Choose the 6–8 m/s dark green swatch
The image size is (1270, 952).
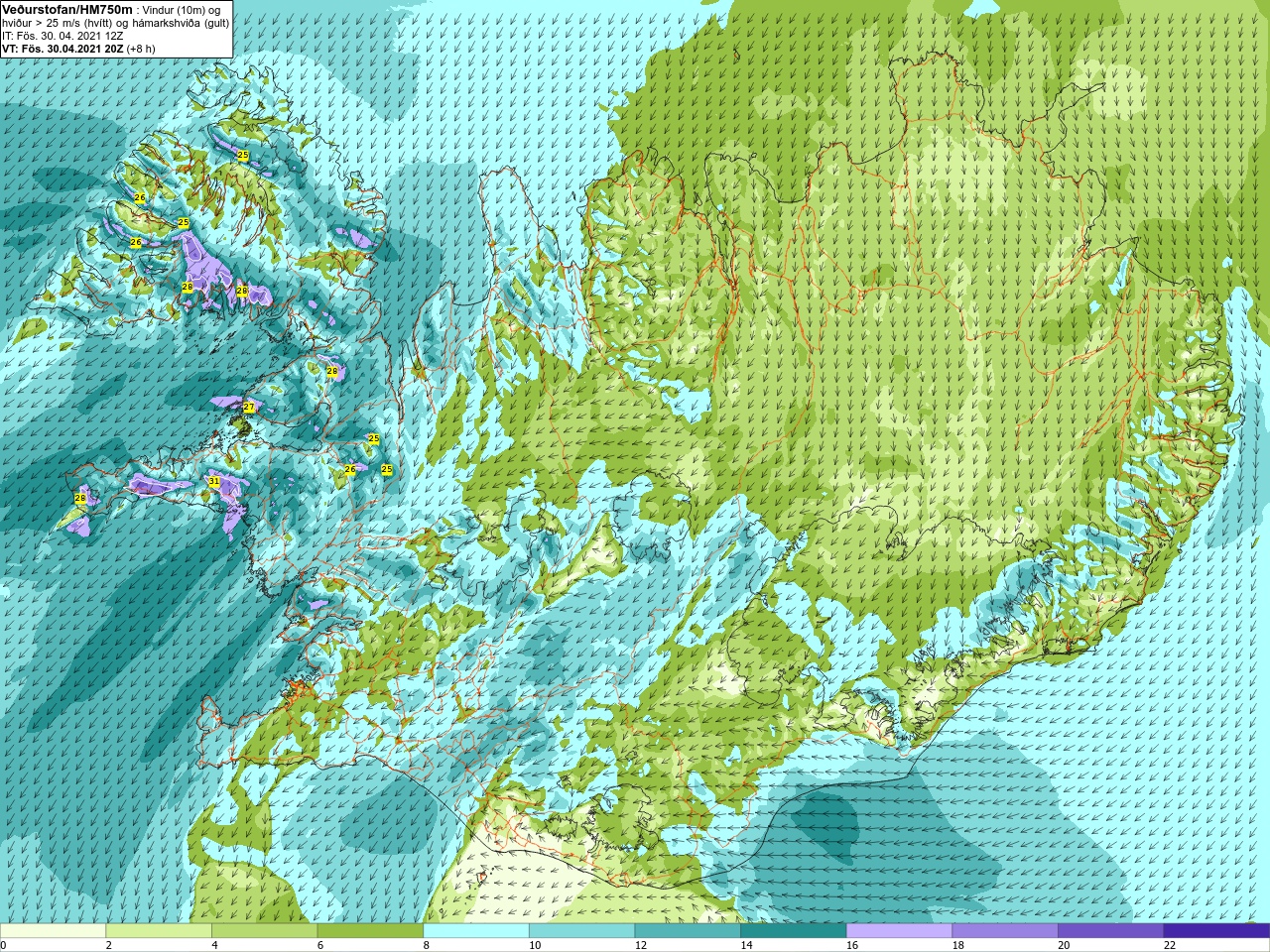coord(370,931)
